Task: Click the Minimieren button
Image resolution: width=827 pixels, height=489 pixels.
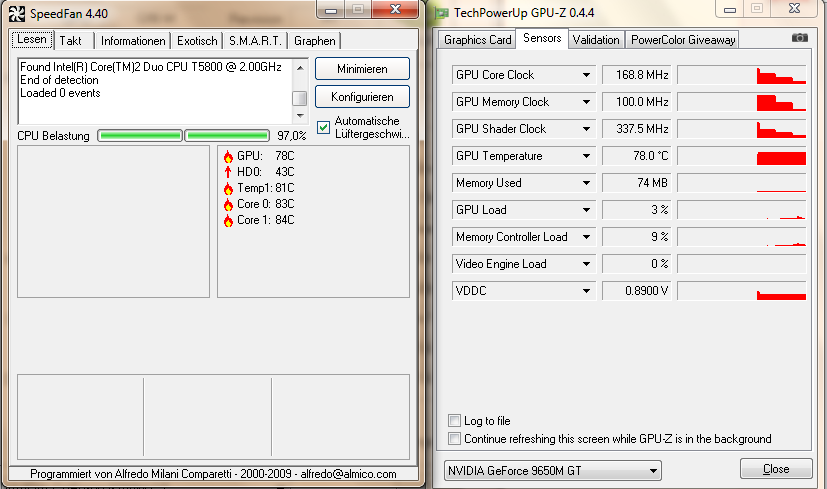Action: click(x=362, y=69)
